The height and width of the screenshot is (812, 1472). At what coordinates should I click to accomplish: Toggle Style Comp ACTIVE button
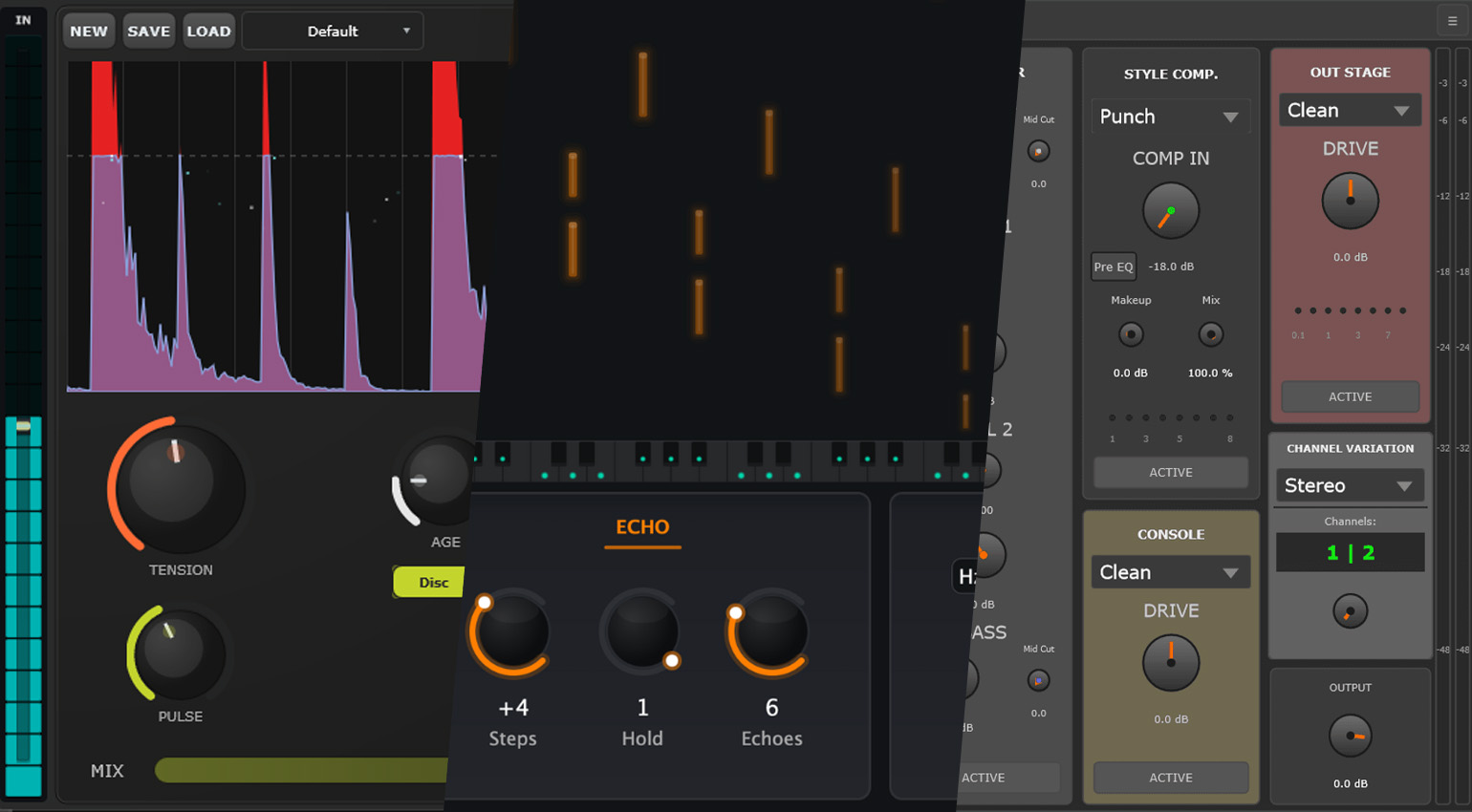(1170, 472)
